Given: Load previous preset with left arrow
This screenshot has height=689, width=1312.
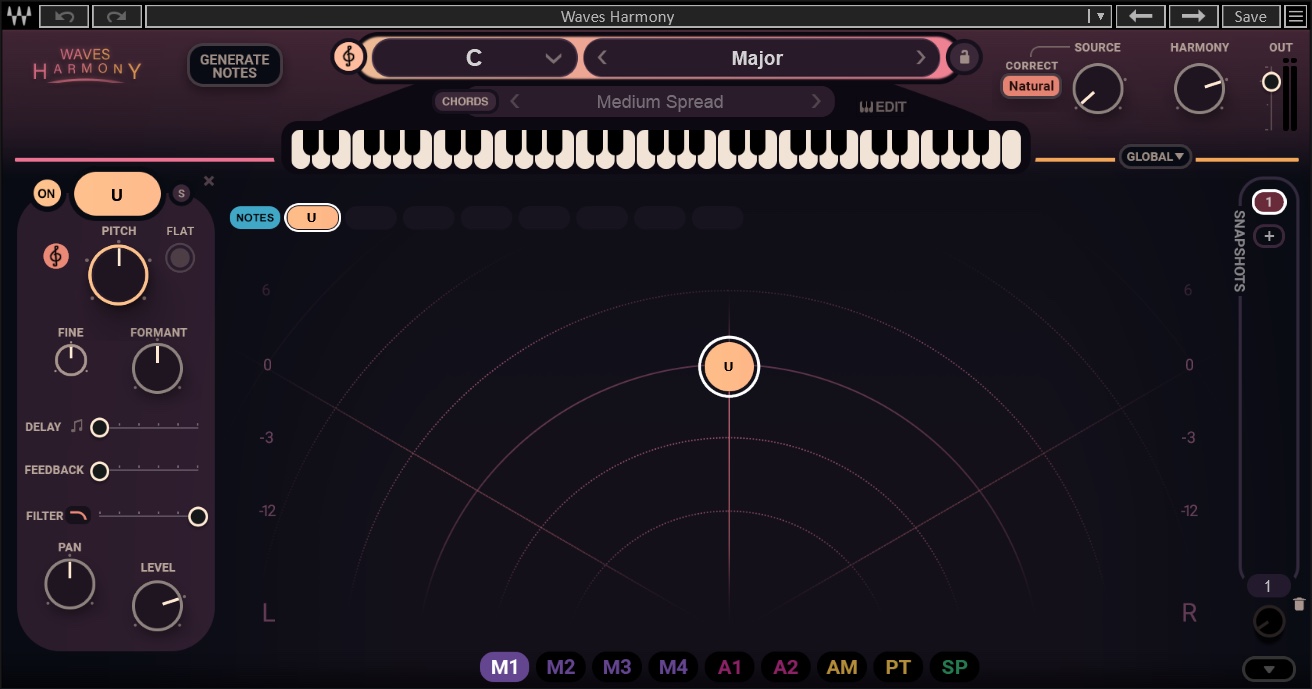Looking at the screenshot, I should click(x=1140, y=16).
